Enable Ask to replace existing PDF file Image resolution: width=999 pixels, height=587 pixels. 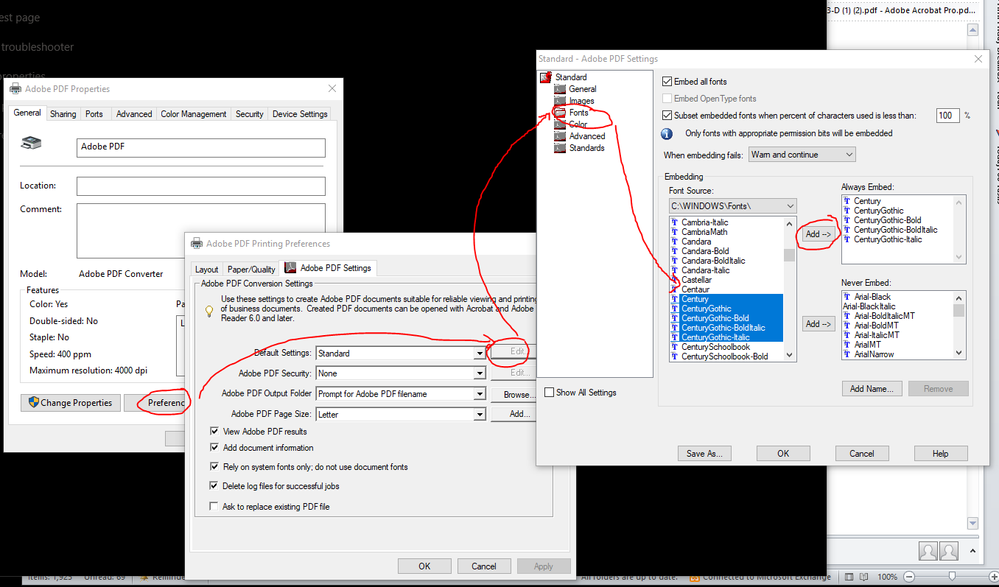pyautogui.click(x=214, y=507)
